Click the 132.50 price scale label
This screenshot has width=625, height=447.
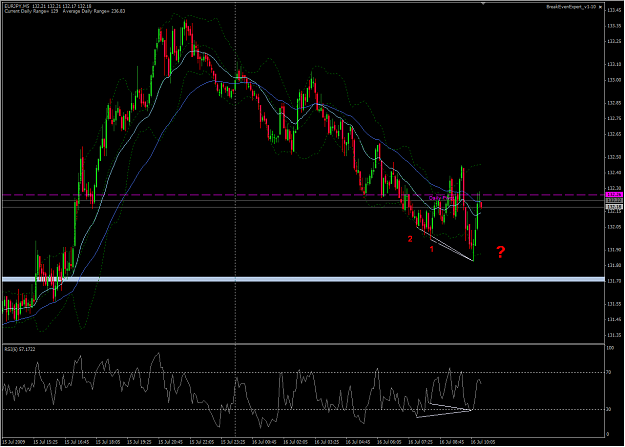613,157
